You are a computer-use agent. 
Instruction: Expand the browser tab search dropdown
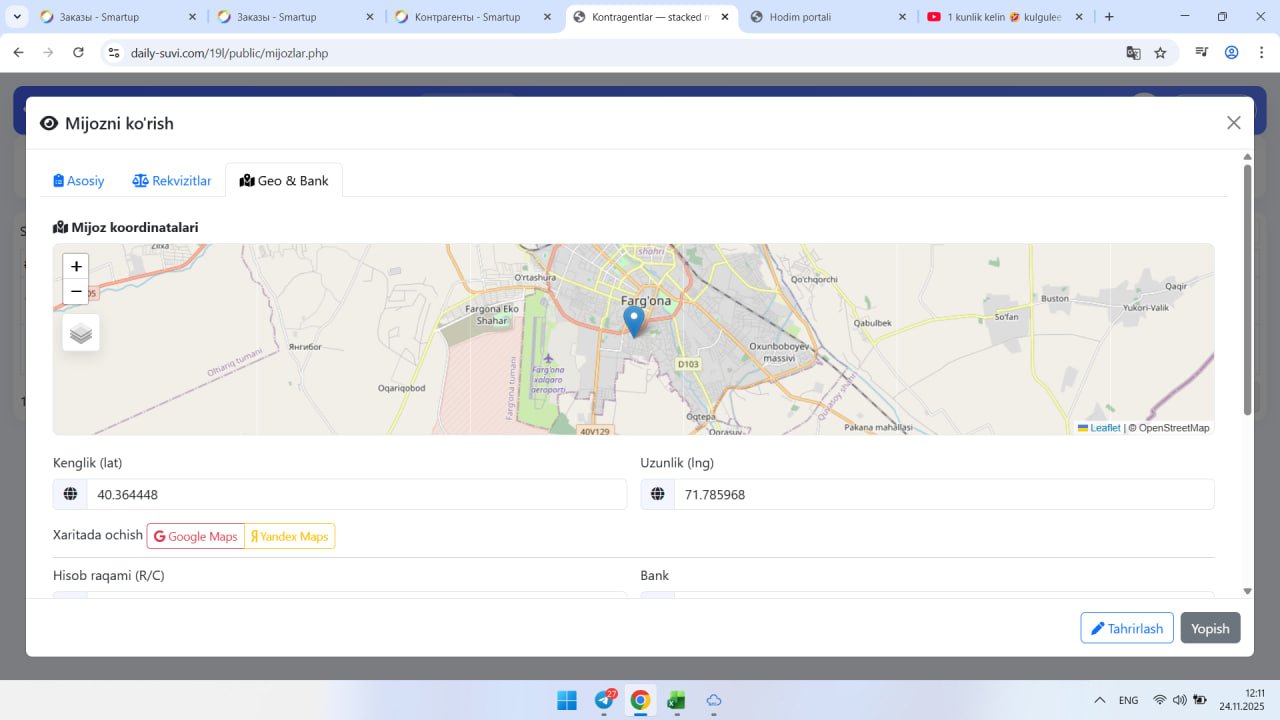click(x=17, y=17)
